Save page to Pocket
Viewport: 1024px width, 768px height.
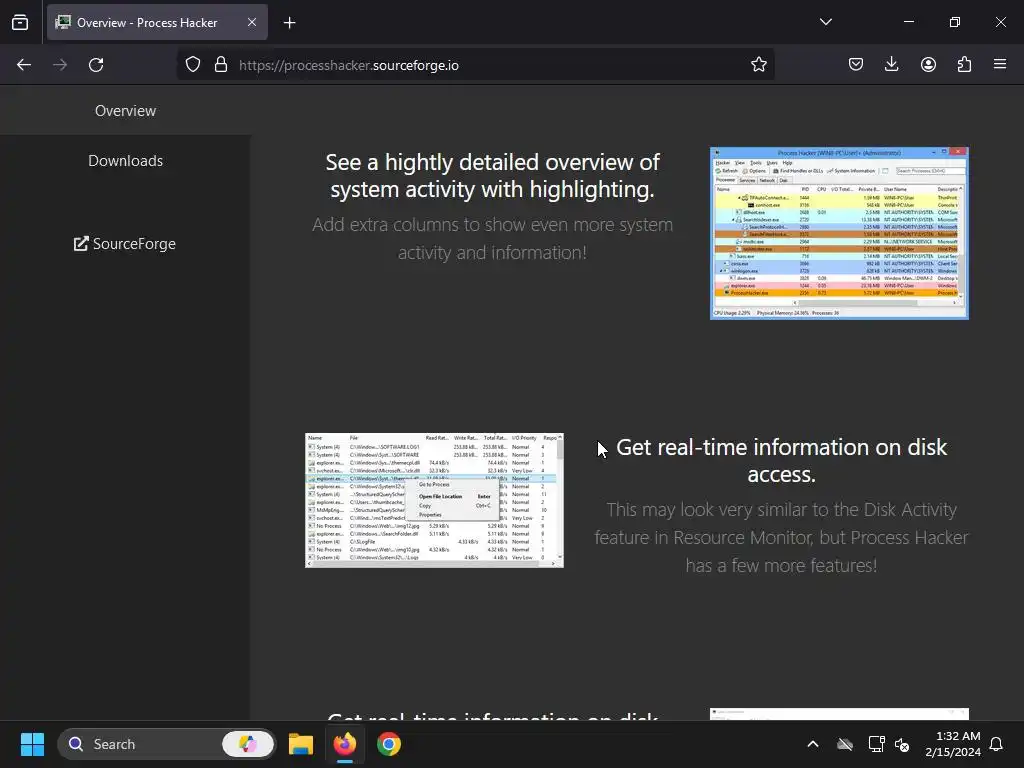point(856,64)
